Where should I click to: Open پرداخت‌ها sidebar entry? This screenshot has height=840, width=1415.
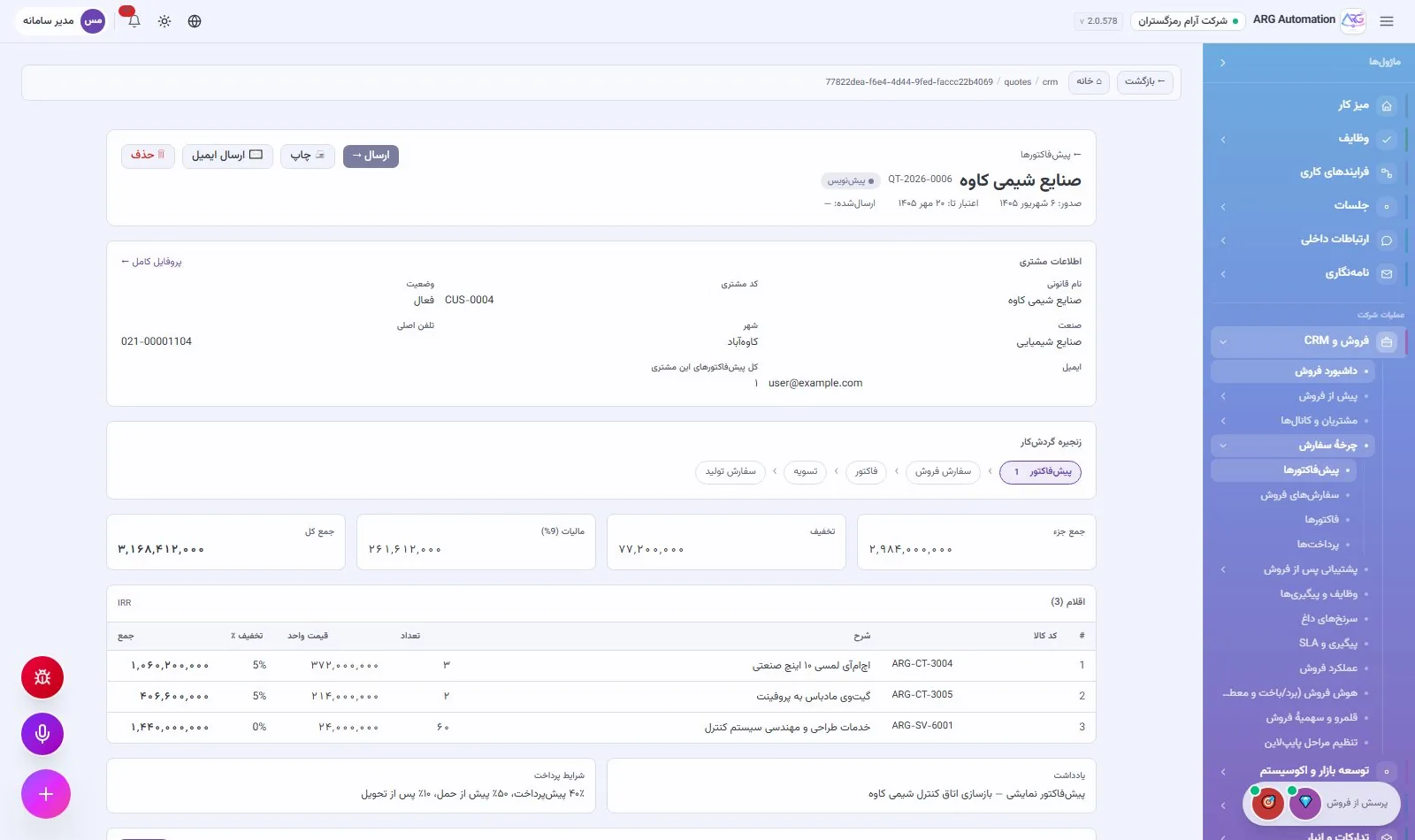tap(1318, 545)
